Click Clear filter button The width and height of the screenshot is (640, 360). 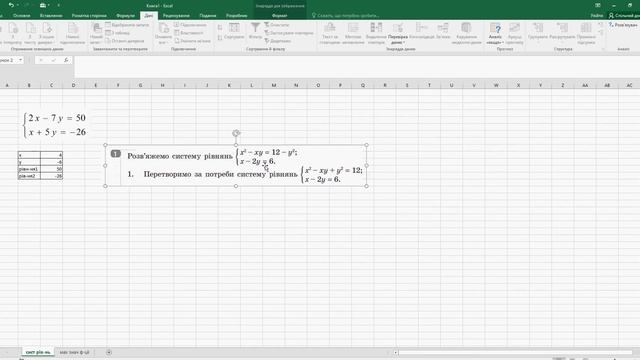pos(277,25)
